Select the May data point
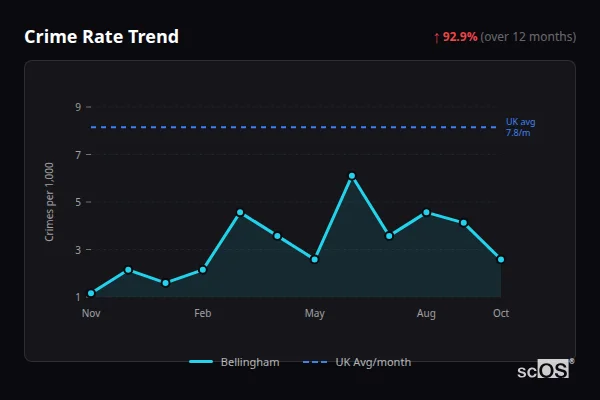 pos(315,260)
